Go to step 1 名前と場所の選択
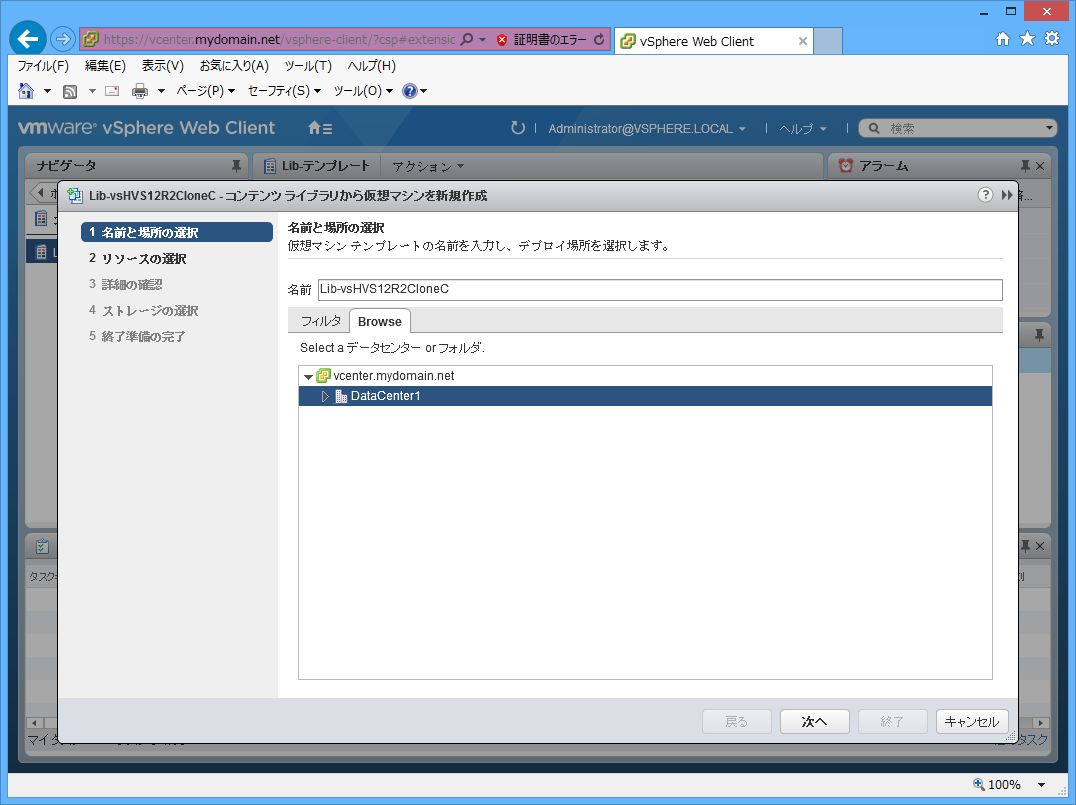The image size is (1076, 805). (x=177, y=232)
